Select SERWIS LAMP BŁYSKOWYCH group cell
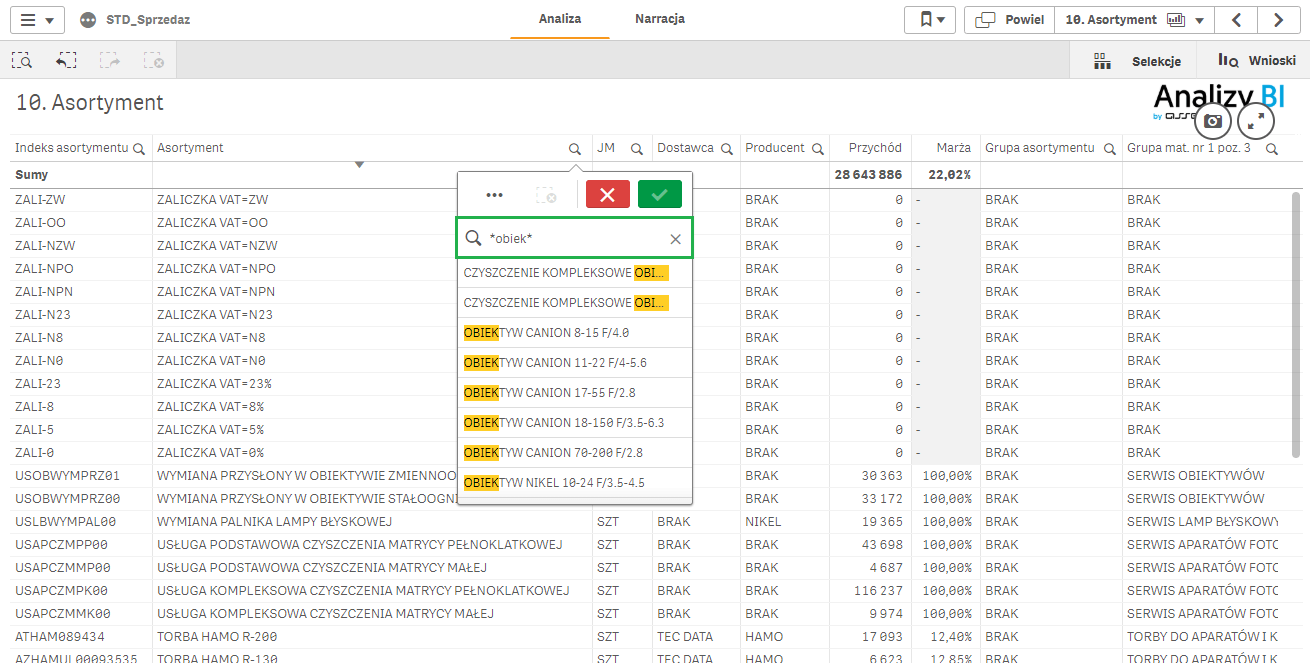The image size is (1311, 663). point(1203,522)
